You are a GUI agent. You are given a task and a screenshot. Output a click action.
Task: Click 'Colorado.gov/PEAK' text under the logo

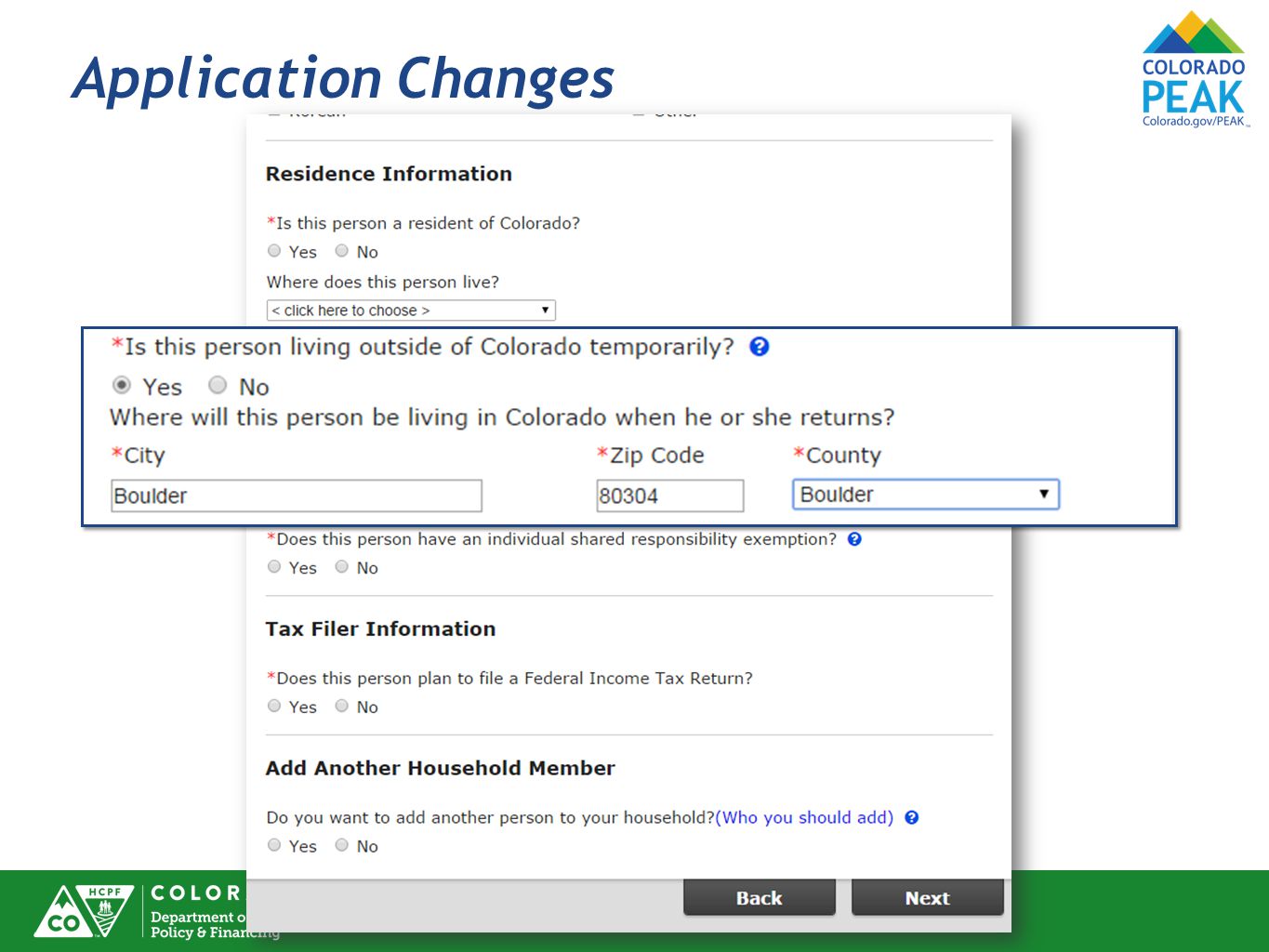click(1194, 121)
